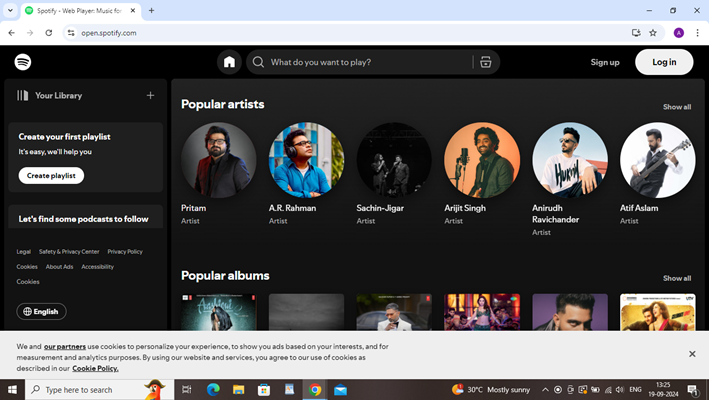
Task: Go back in browser
Action: 12,33
